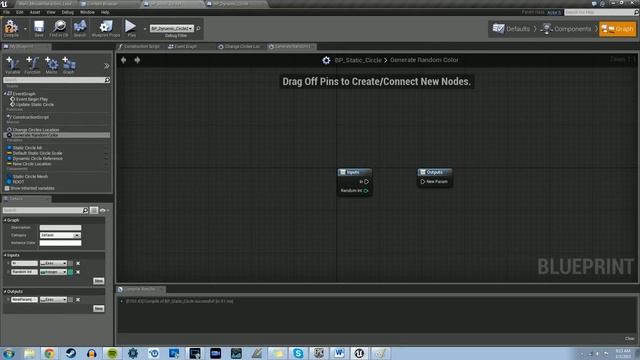The height and width of the screenshot is (360, 640).
Task: Toggle the array button for Random Int input
Action: [x=71, y=272]
